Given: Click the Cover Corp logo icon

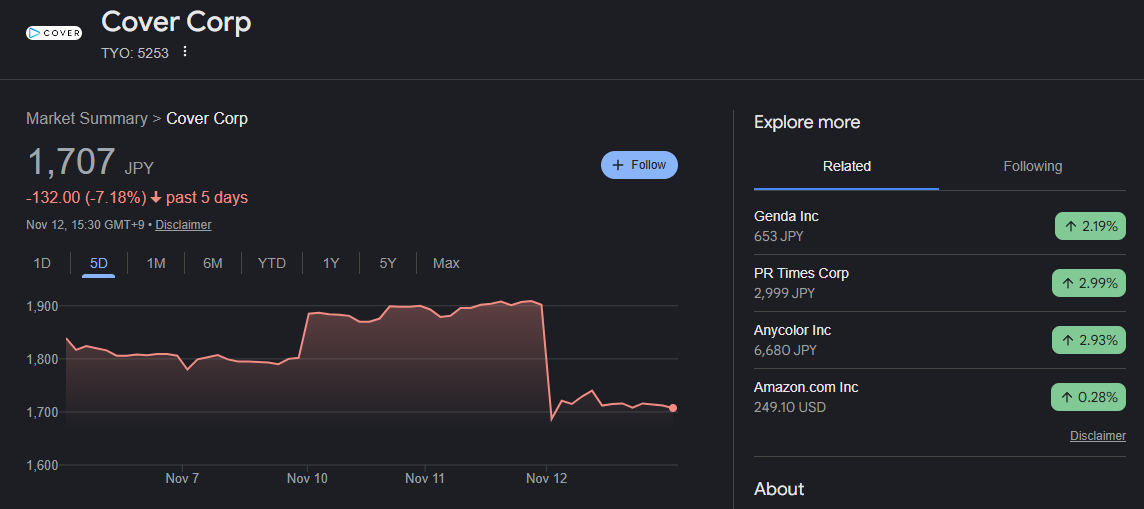Looking at the screenshot, I should [54, 33].
